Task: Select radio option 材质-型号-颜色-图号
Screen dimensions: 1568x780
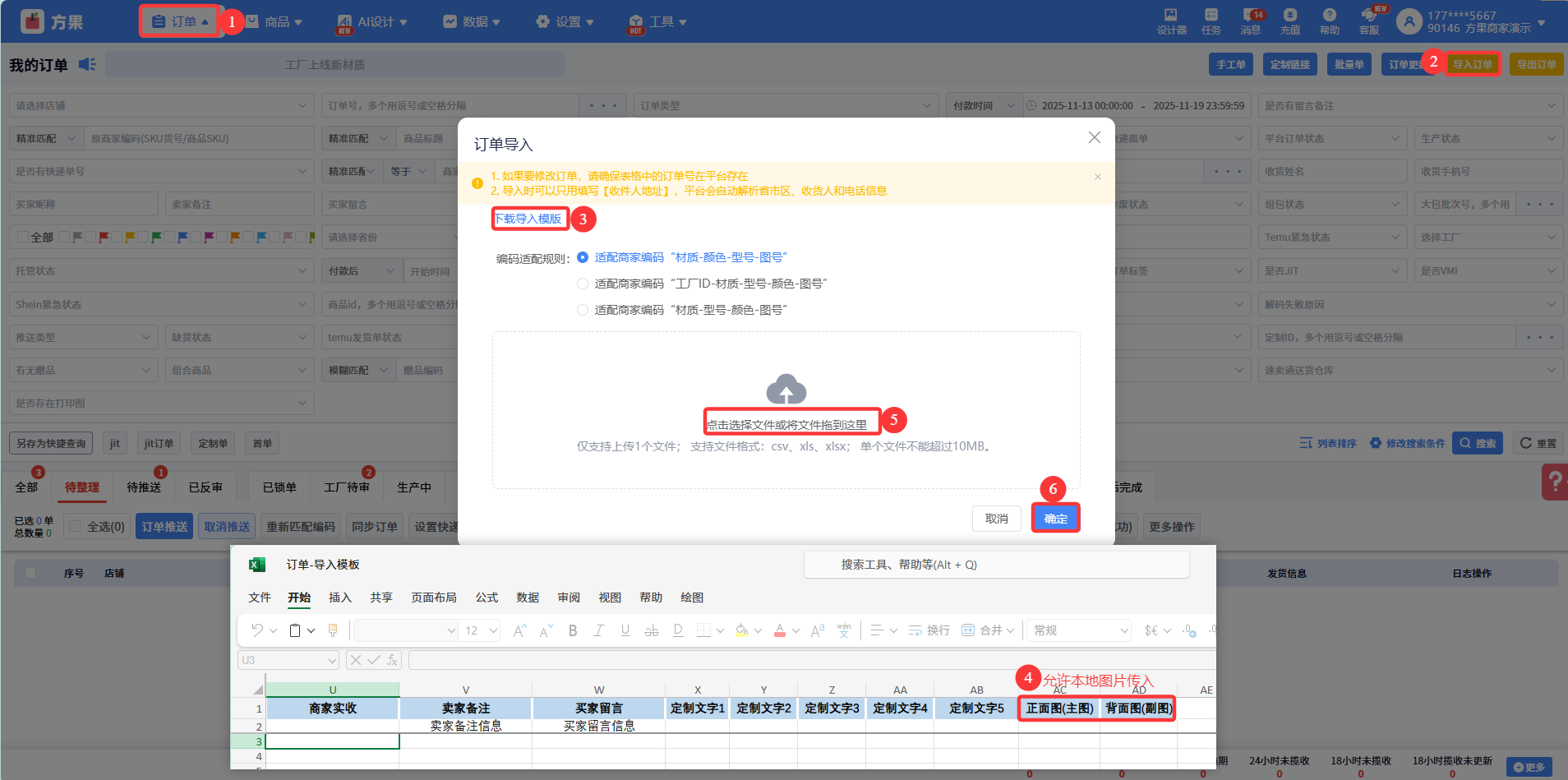Action: click(583, 310)
